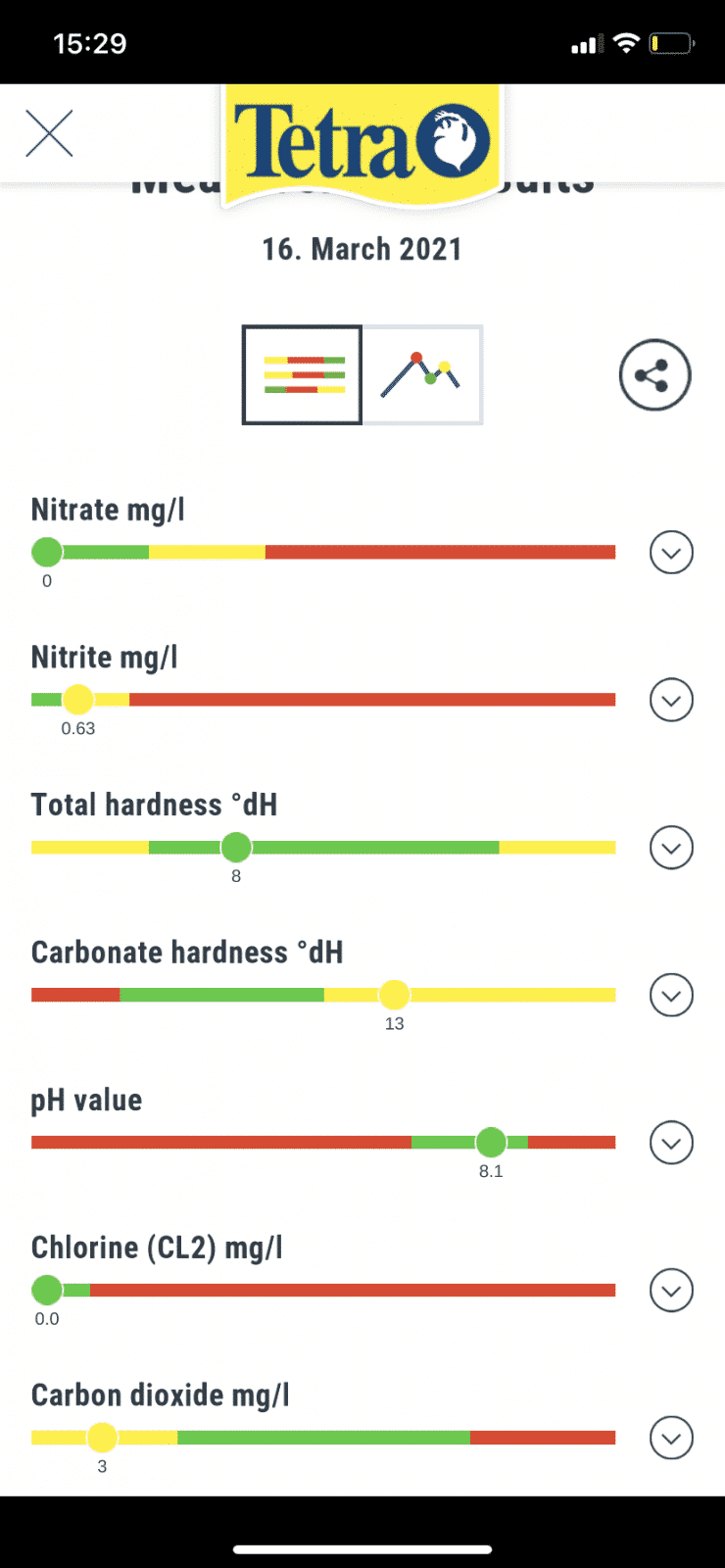
Task: Expand the pH value details
Action: click(671, 1143)
